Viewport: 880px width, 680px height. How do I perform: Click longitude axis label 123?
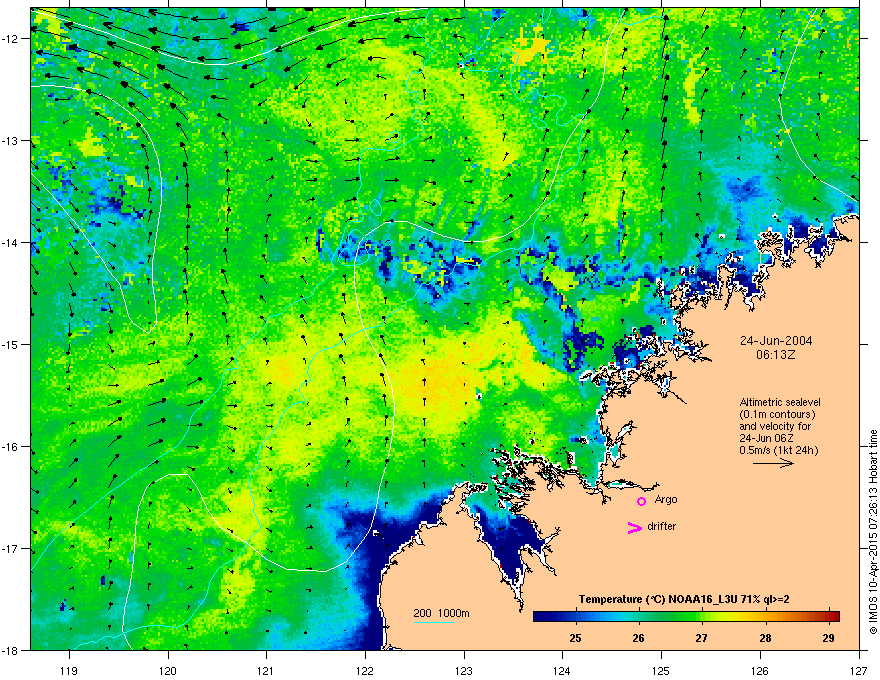pos(464,670)
